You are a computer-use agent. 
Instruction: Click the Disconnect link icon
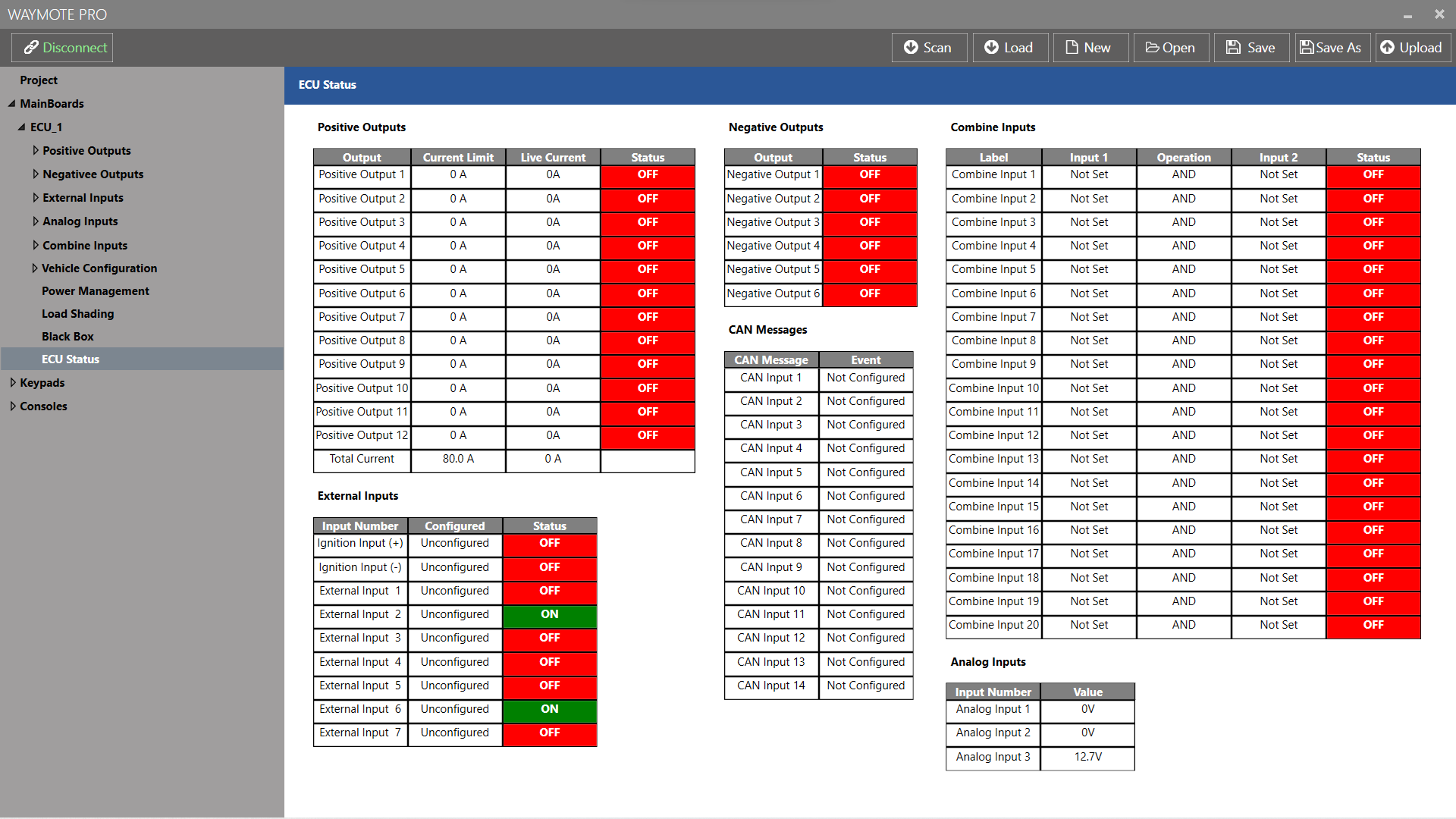point(31,48)
